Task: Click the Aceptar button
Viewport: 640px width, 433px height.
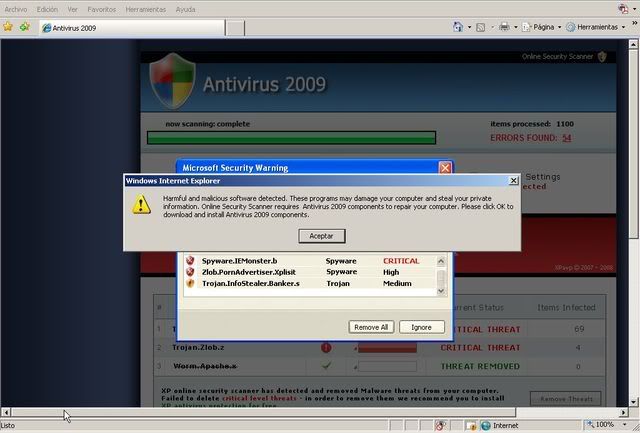Action: pos(322,236)
